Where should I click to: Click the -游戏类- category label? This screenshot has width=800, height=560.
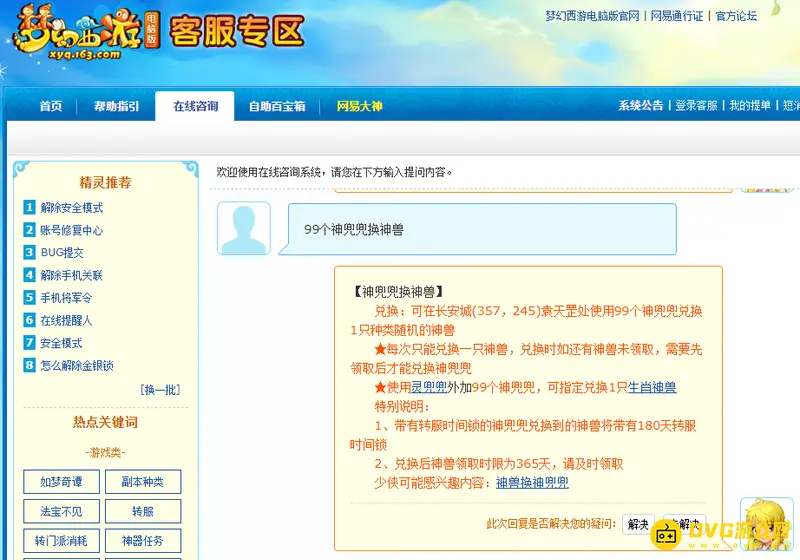(106, 452)
